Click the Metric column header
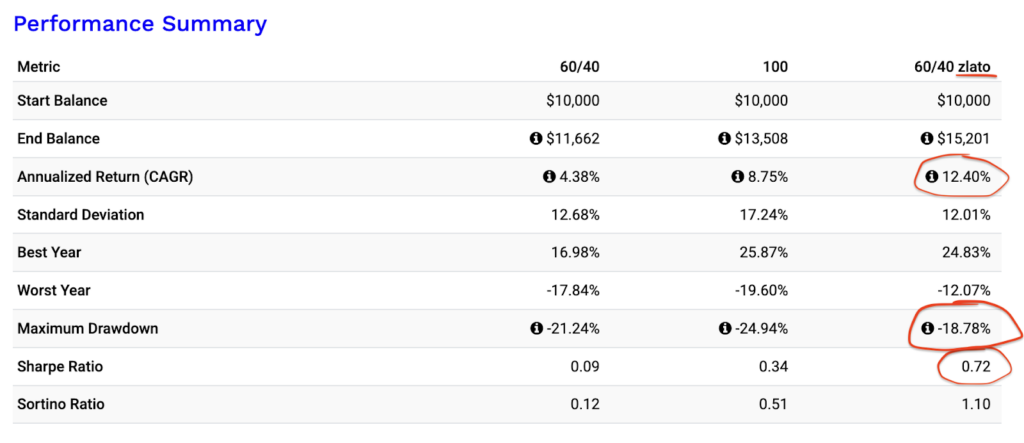 point(39,67)
